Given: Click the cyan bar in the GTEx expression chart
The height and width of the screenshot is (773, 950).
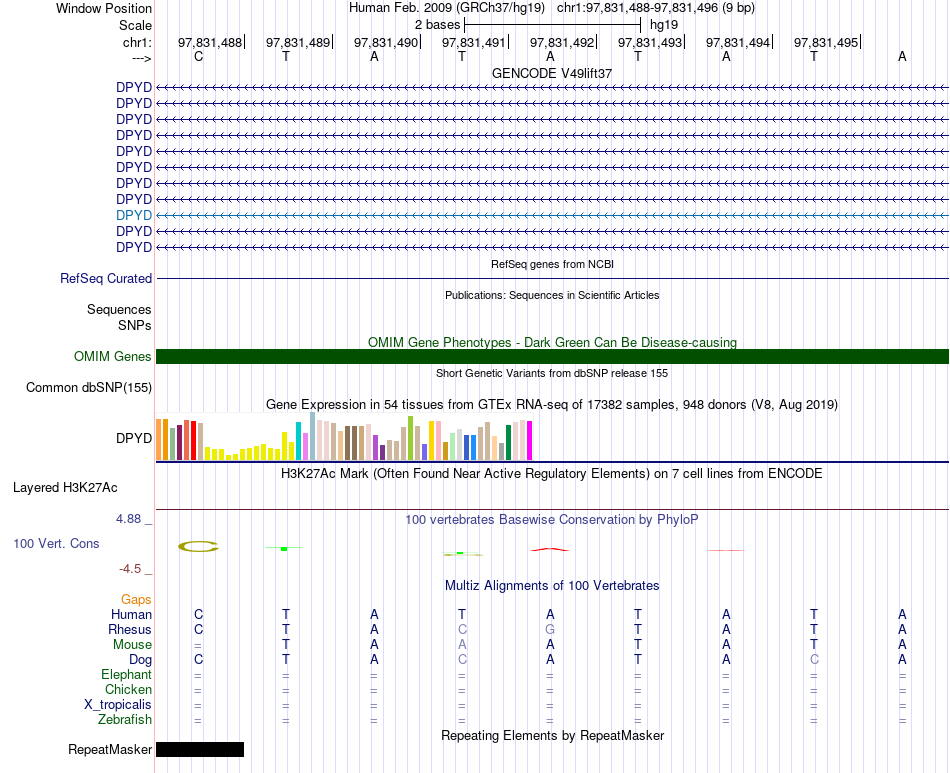Looking at the screenshot, I should pos(298,441).
